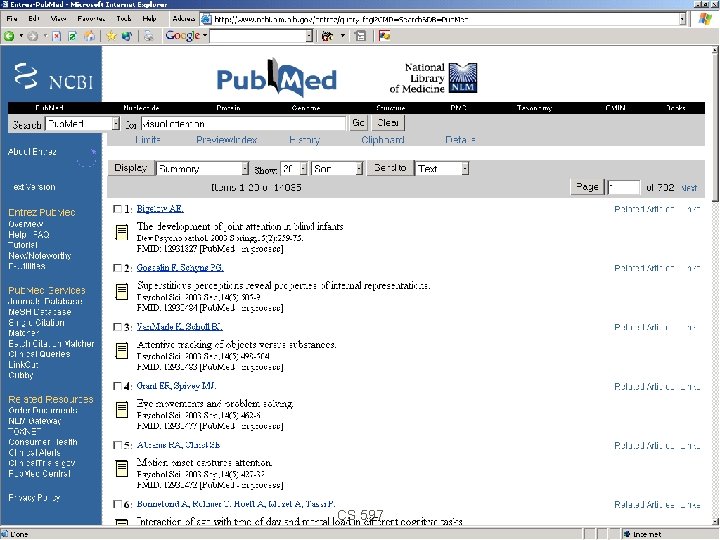Open the View menu
Viewport: 720px width, 540px height.
click(58, 19)
